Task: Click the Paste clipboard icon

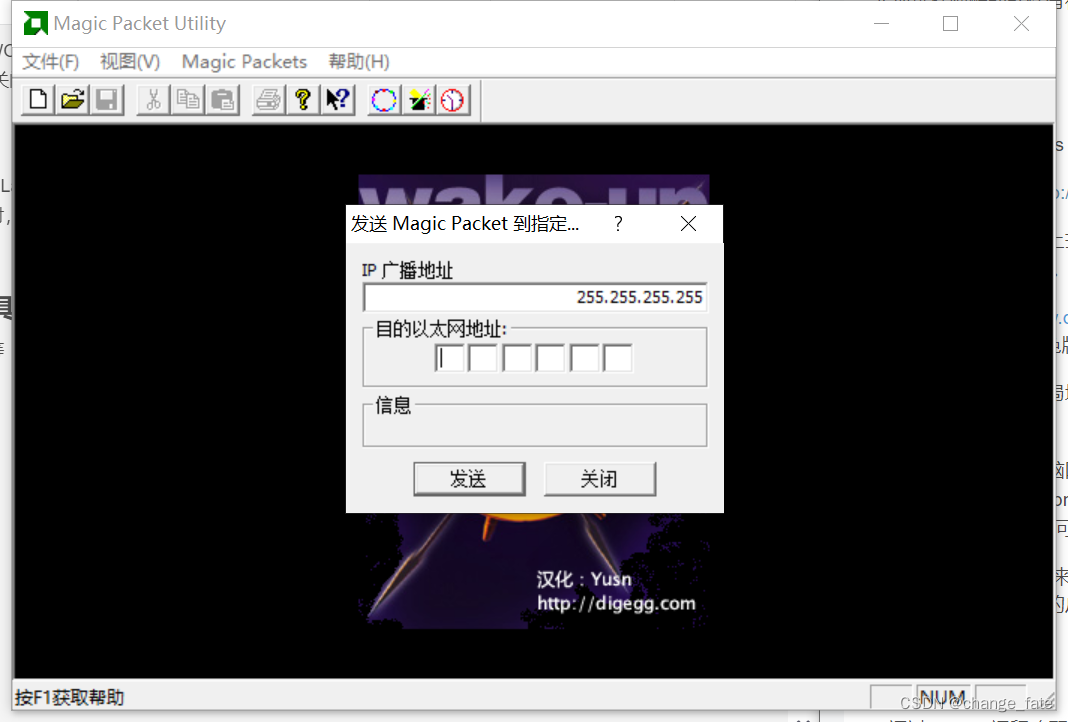Action: click(222, 99)
